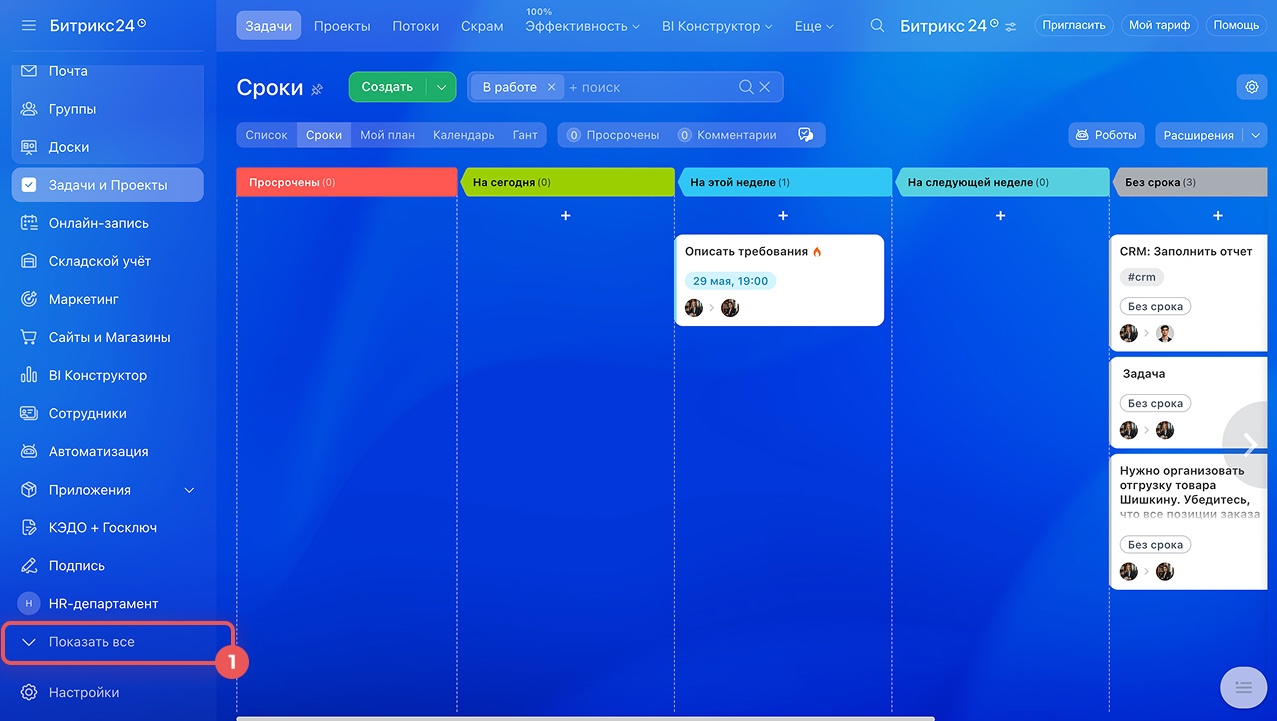Viewport: 1277px width, 721px height.
Task: Add task in На следующей неделе column
Action: pos(1001,215)
